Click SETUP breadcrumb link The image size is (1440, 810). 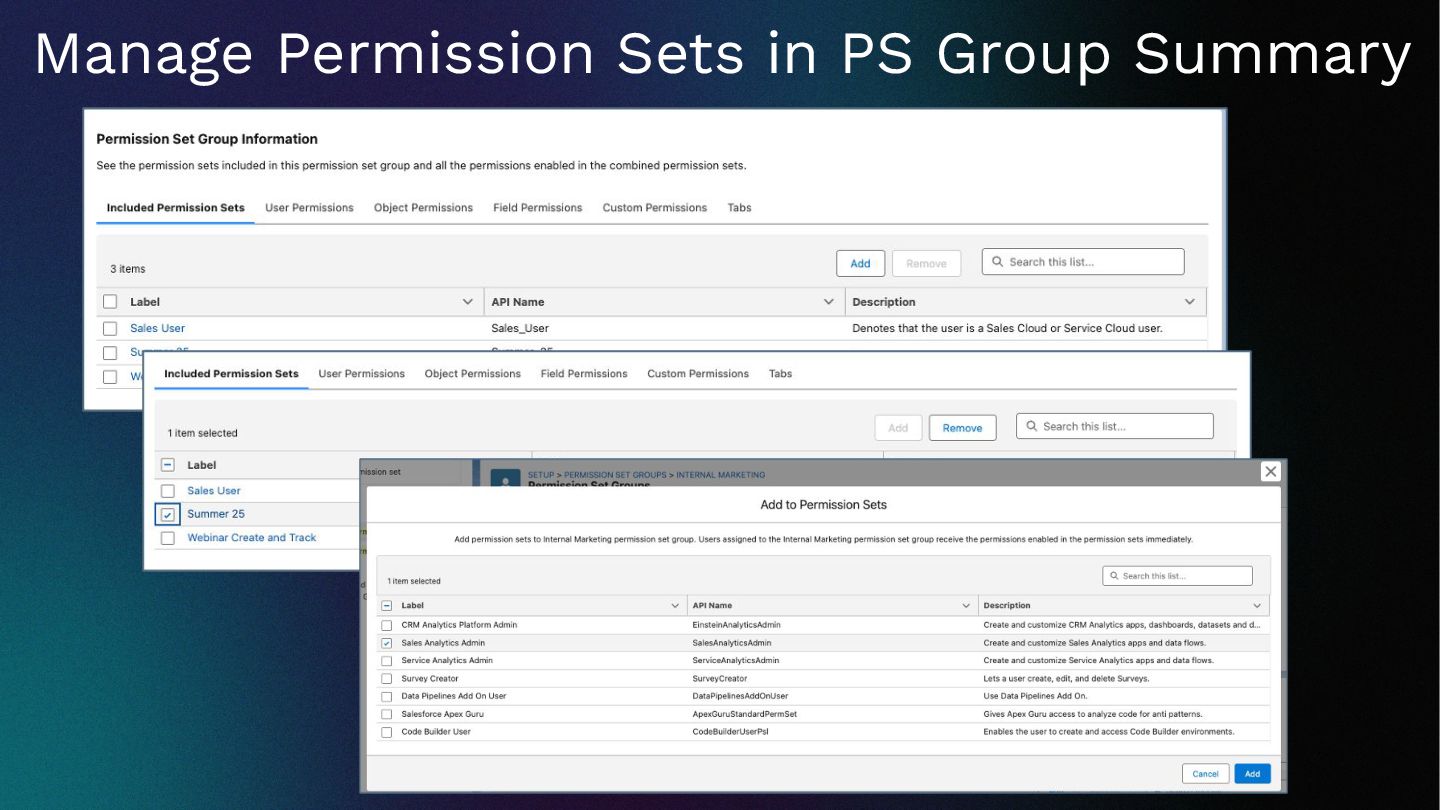tap(541, 475)
